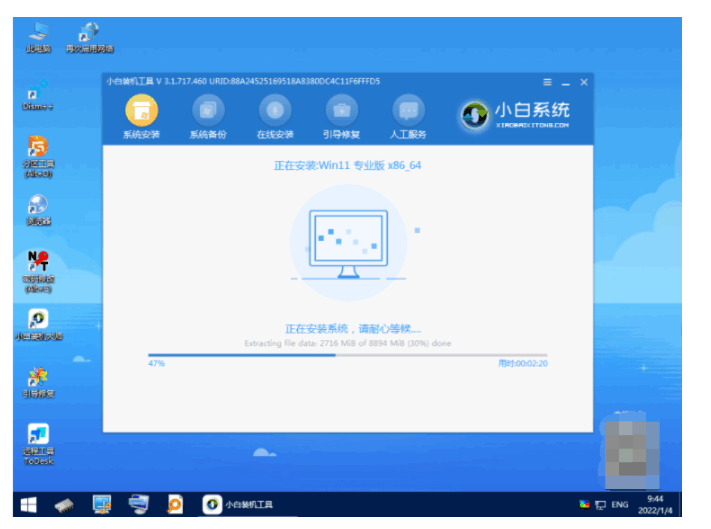The height and width of the screenshot is (529, 711).
Task: Click the 正在安装:Win11 专业版 x86_64 heading
Action: pos(347,165)
